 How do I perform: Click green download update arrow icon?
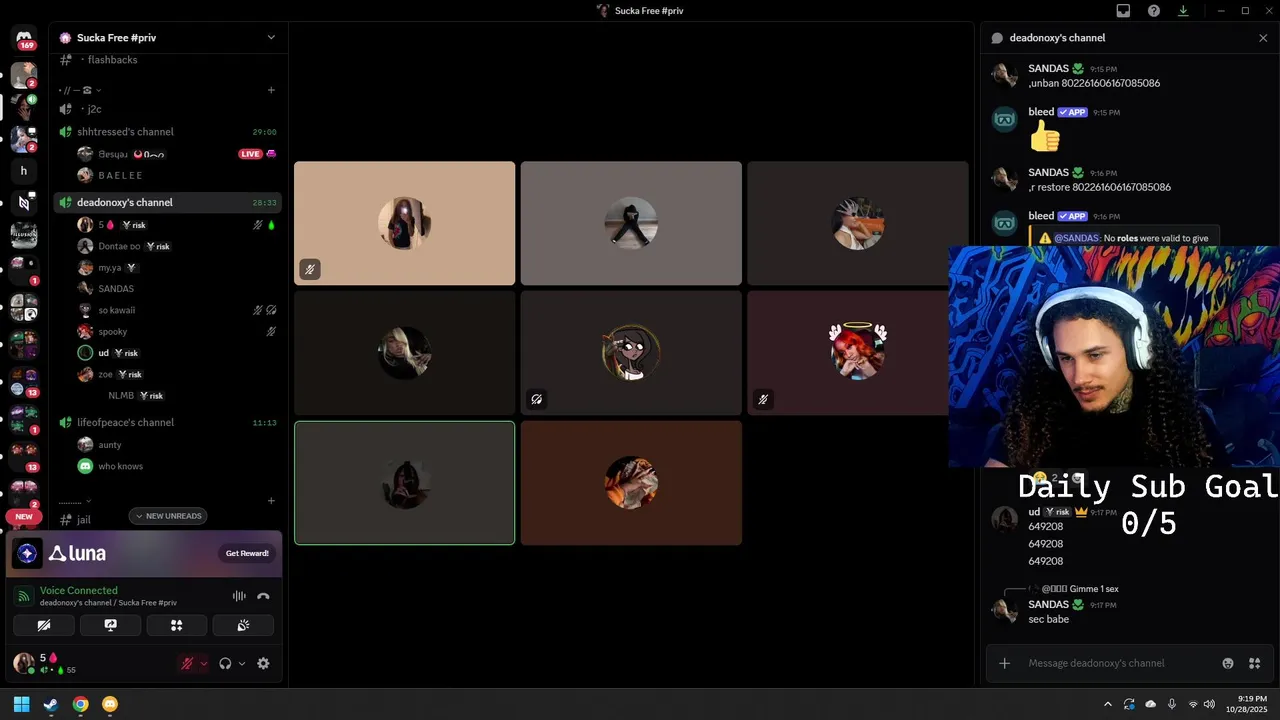click(x=1184, y=11)
